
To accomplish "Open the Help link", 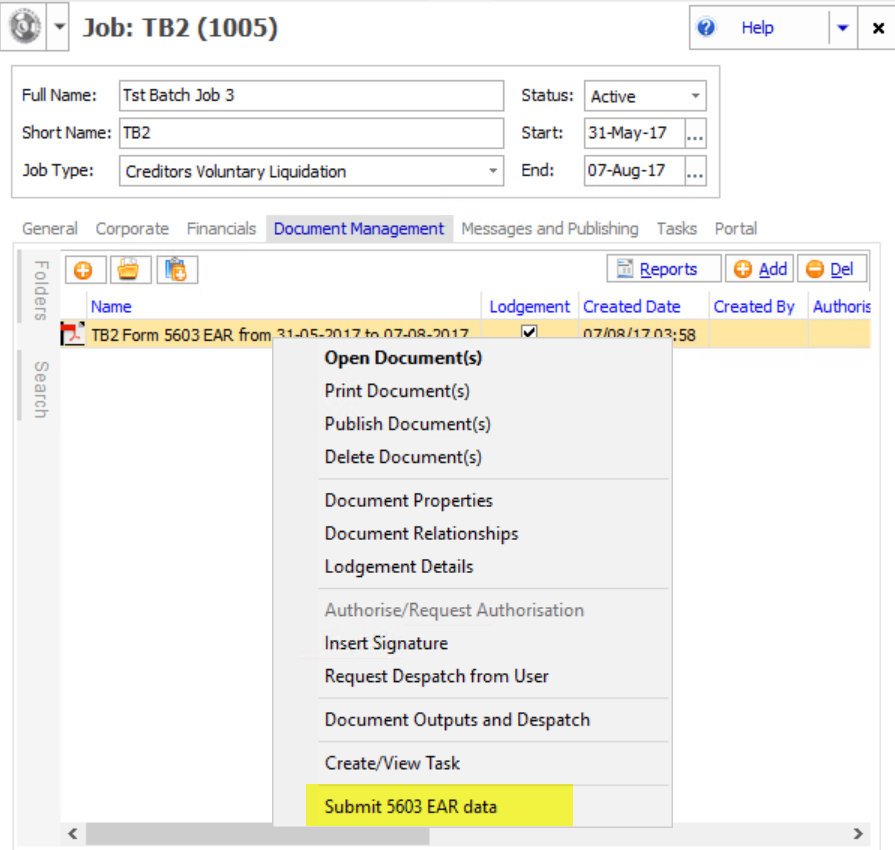I will tap(757, 27).
